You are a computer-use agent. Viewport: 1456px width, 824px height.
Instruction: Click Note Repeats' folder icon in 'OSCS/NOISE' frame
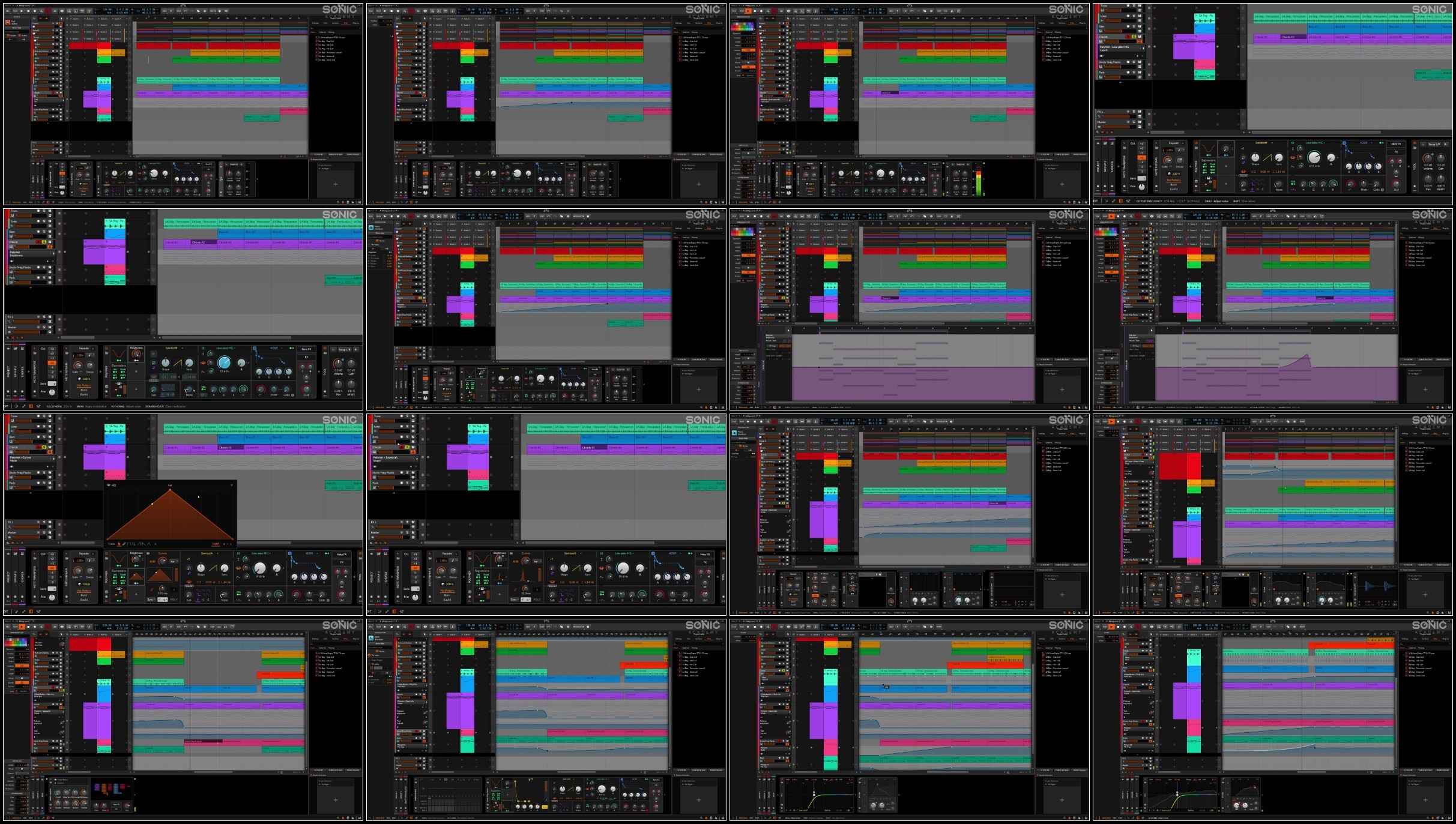pos(67,353)
